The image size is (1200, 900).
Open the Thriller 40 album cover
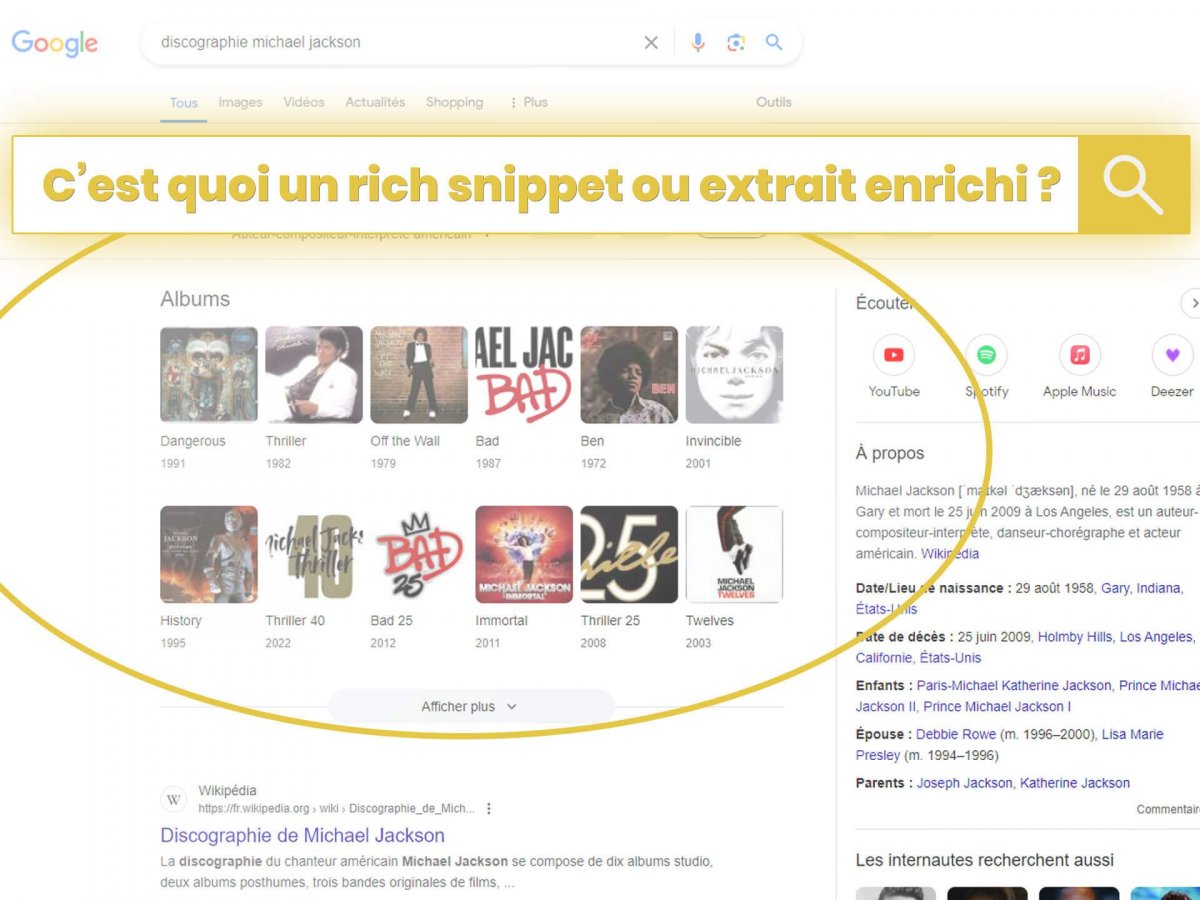click(x=314, y=555)
